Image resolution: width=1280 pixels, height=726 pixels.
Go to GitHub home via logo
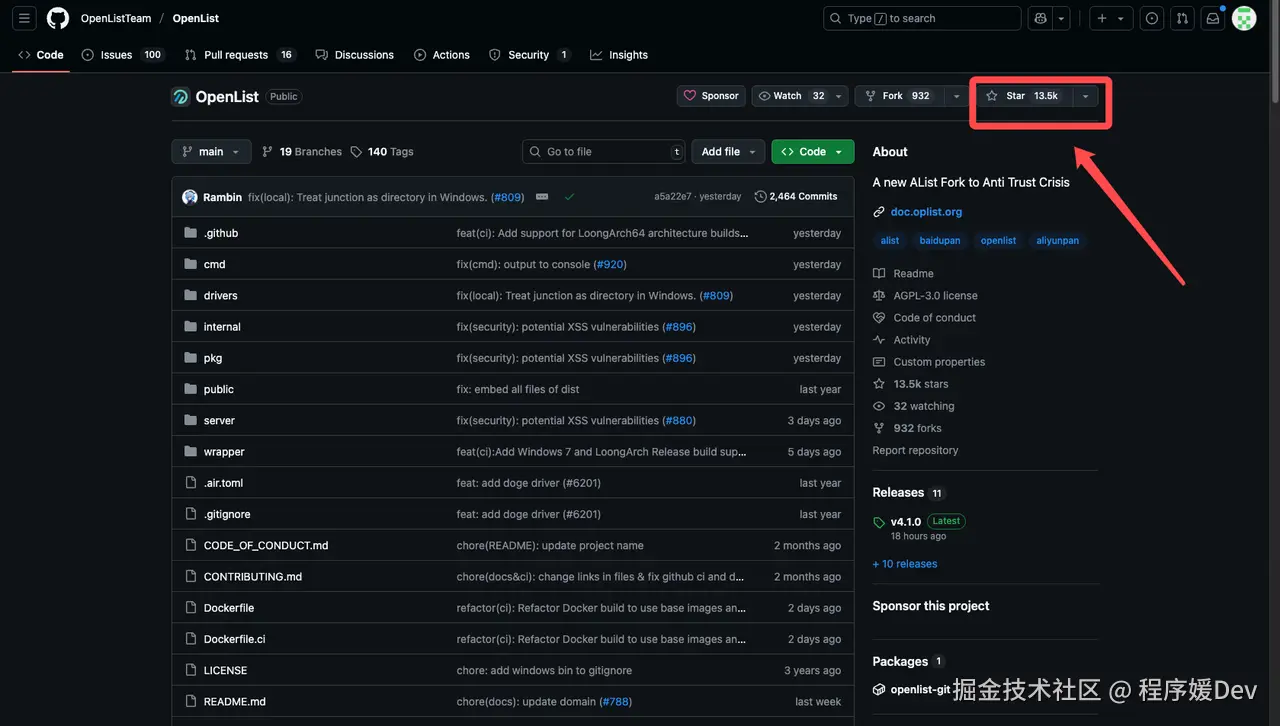click(x=58, y=18)
